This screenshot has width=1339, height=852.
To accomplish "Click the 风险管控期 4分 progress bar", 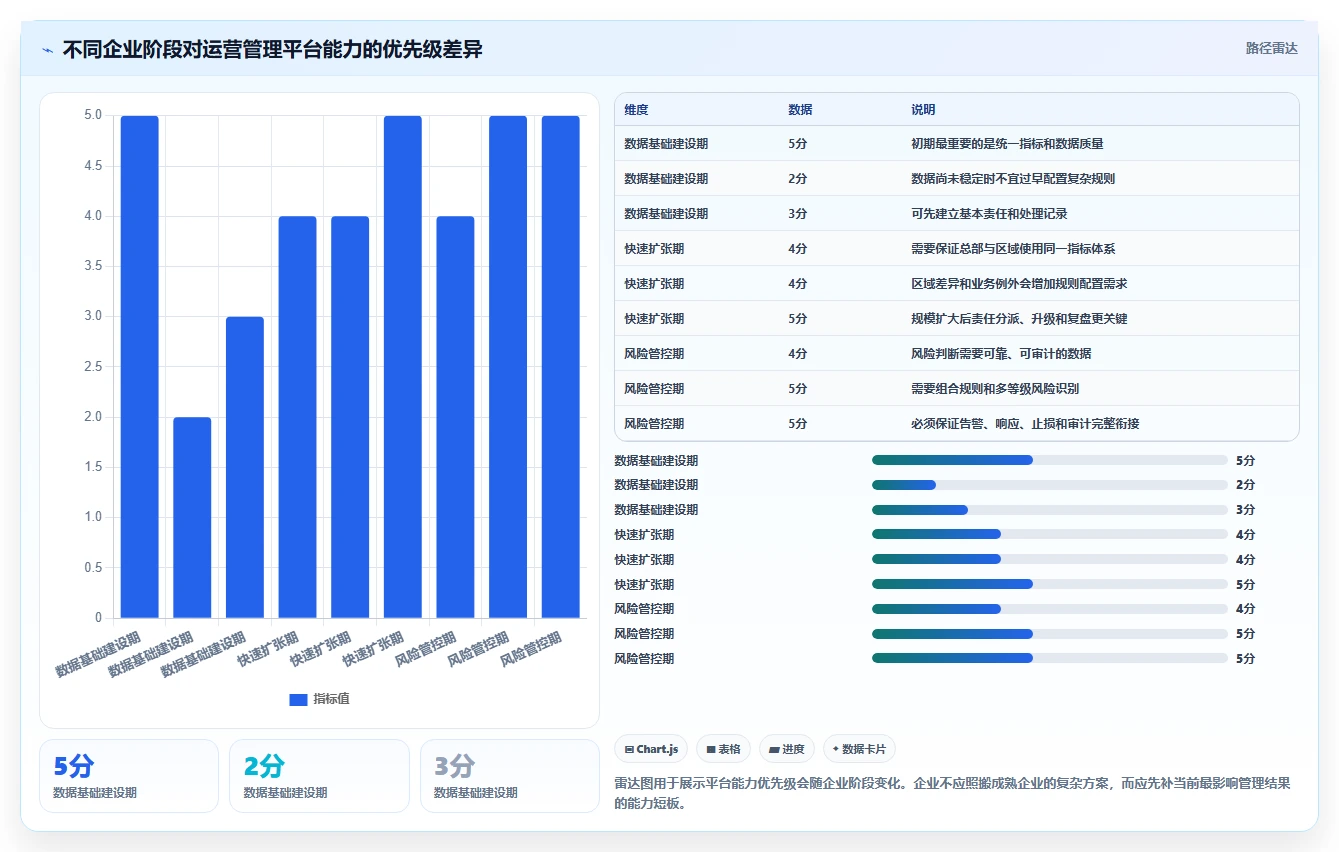I will click(1049, 609).
